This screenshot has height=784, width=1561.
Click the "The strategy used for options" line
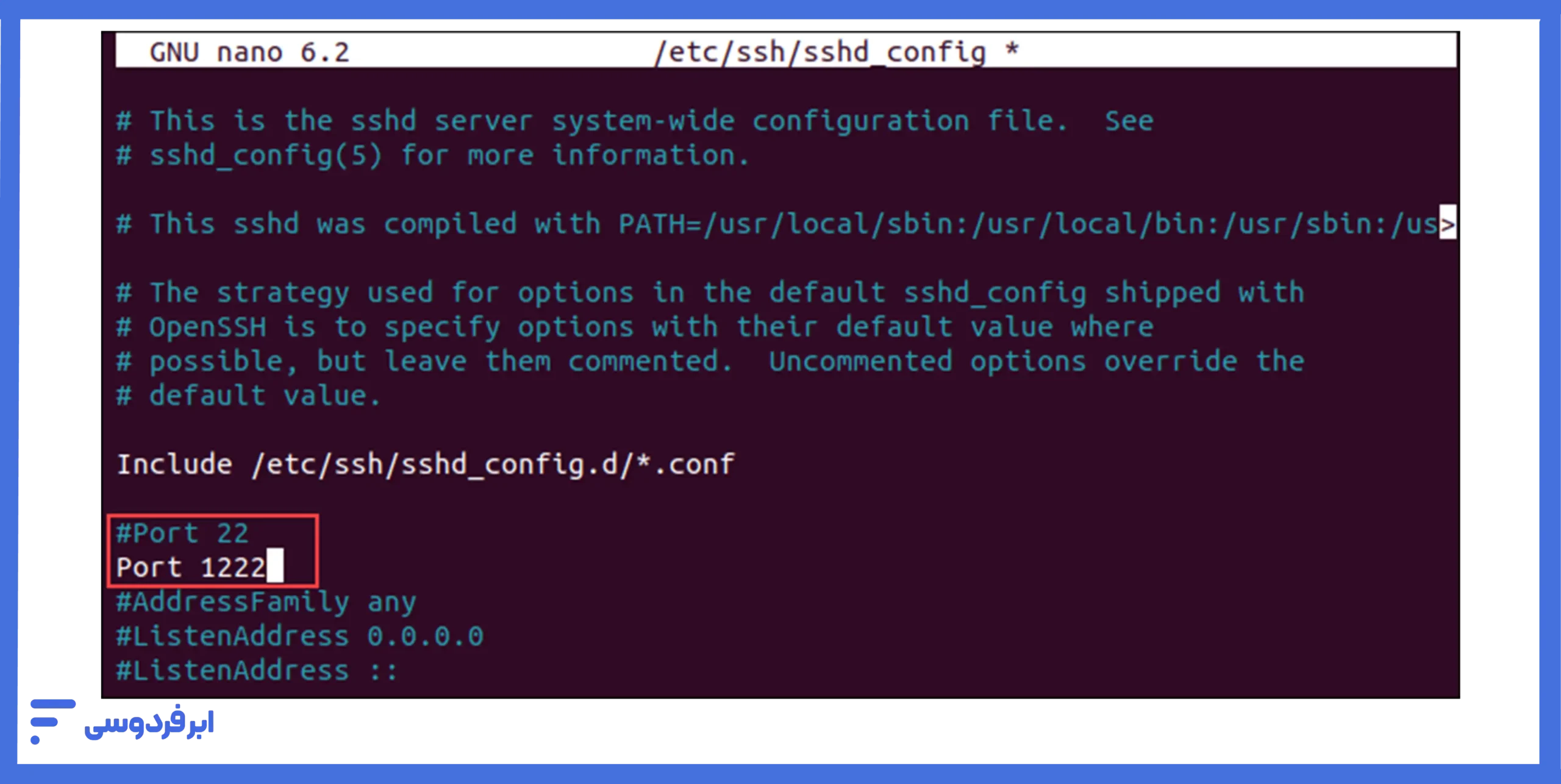(x=710, y=293)
